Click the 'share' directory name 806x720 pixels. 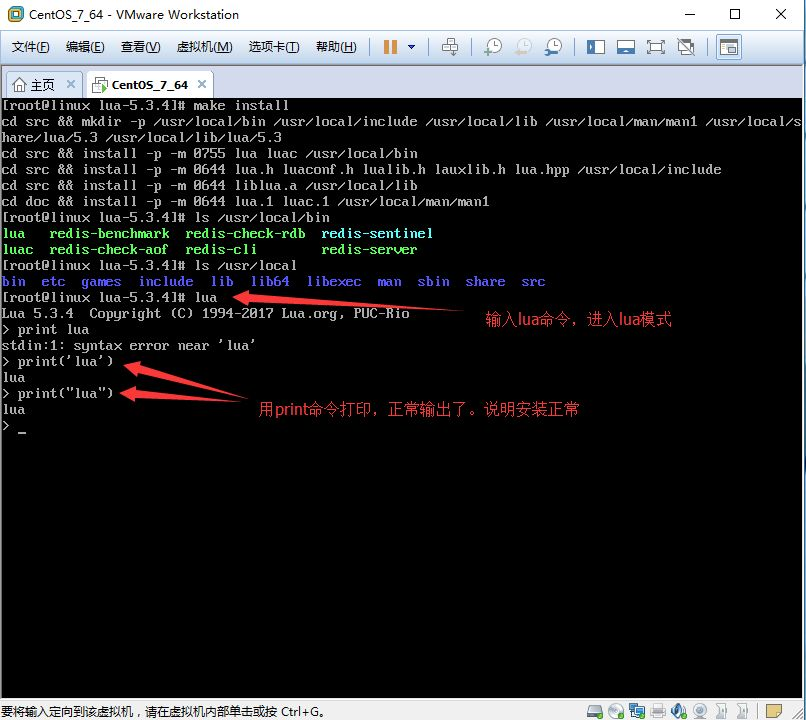click(485, 281)
